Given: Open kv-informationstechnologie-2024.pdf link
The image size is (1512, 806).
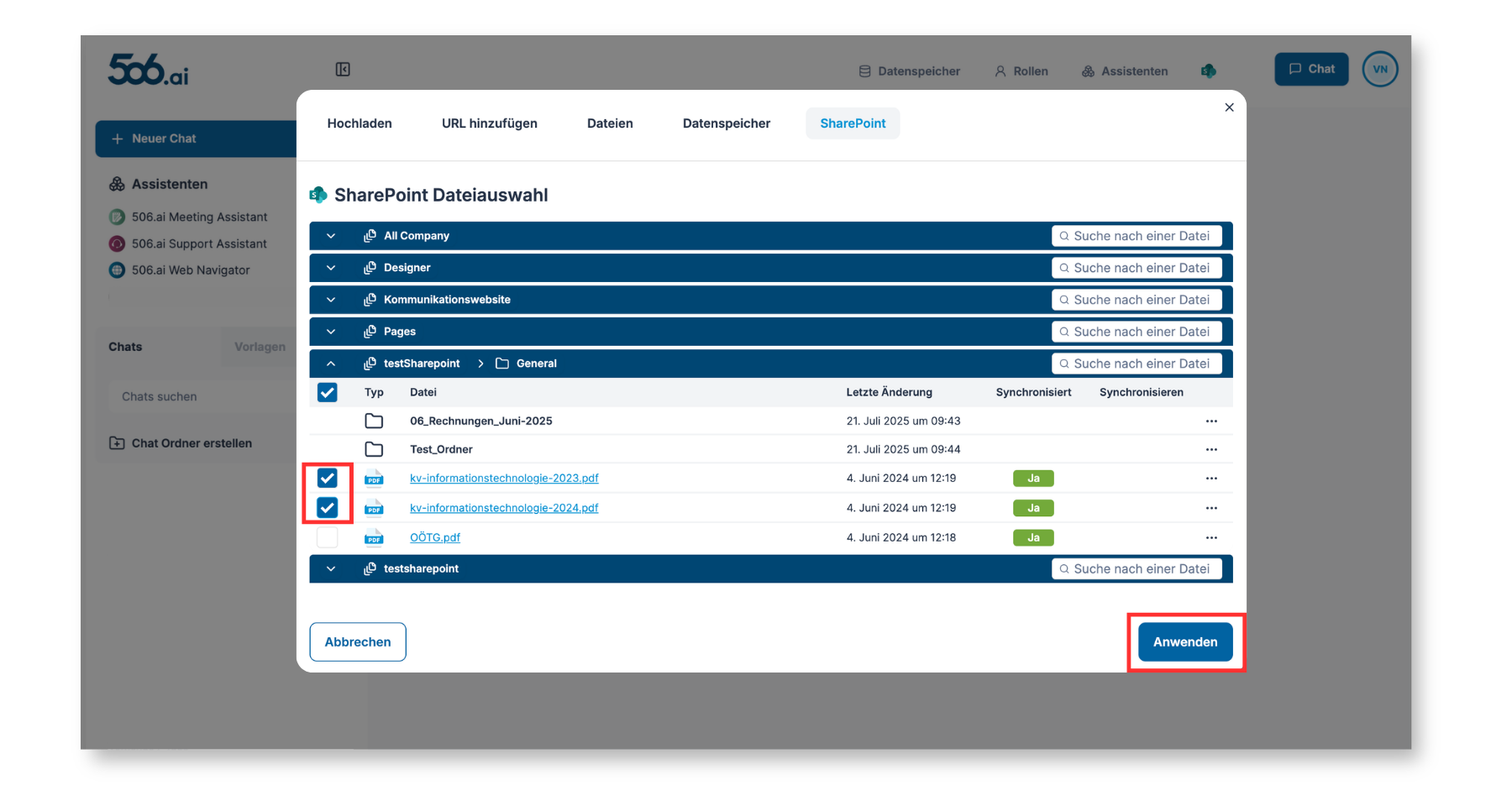Looking at the screenshot, I should [x=504, y=507].
